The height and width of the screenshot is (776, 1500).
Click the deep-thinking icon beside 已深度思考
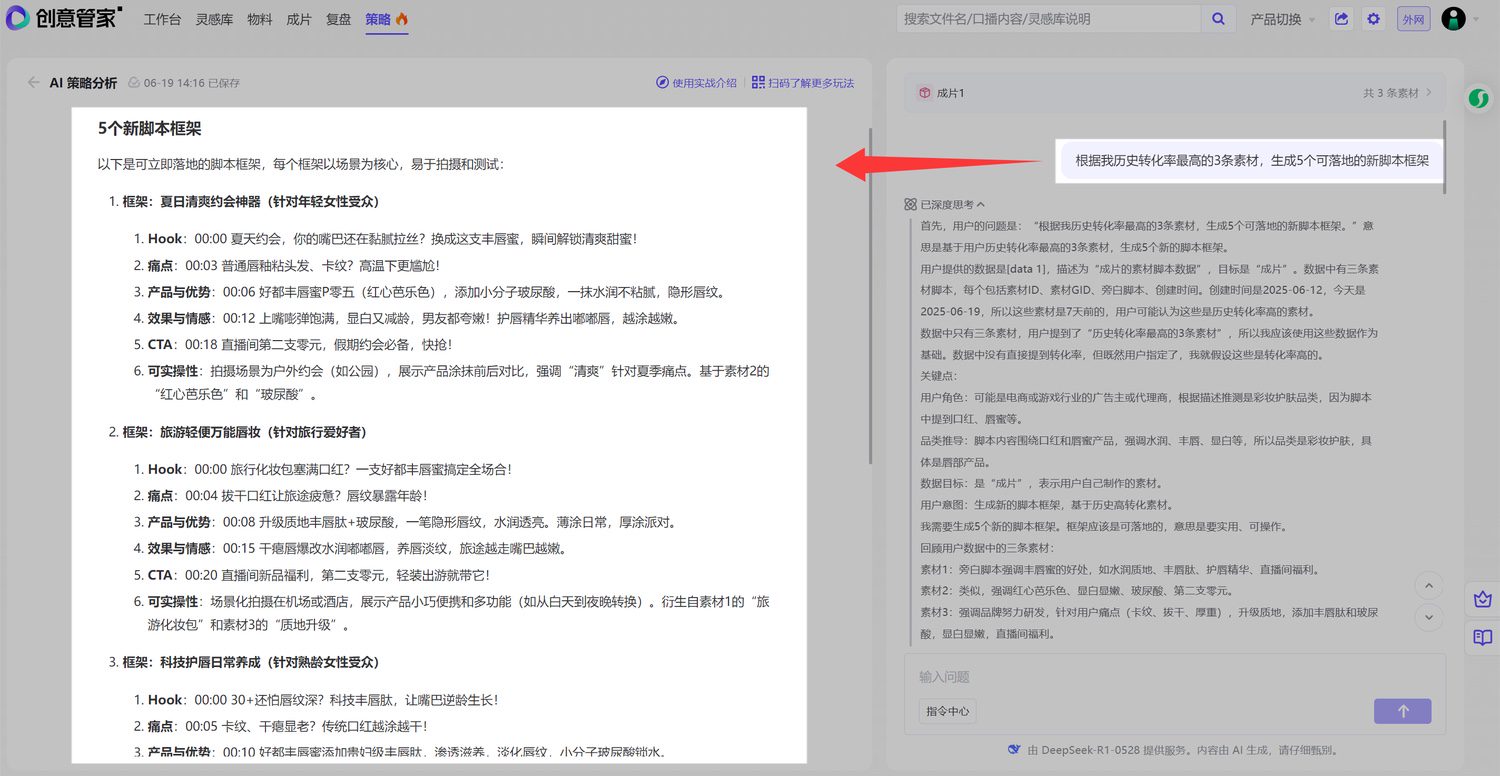[910, 204]
